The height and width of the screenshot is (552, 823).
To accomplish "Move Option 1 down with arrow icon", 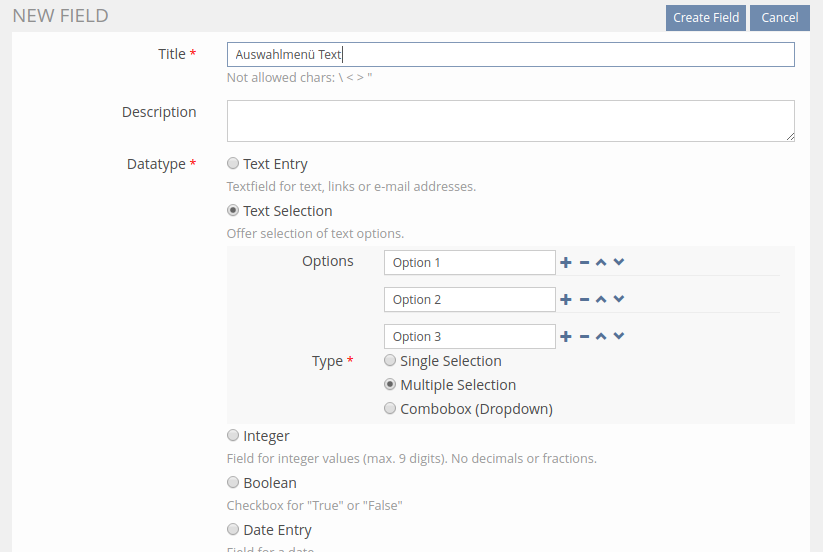I will (x=619, y=262).
